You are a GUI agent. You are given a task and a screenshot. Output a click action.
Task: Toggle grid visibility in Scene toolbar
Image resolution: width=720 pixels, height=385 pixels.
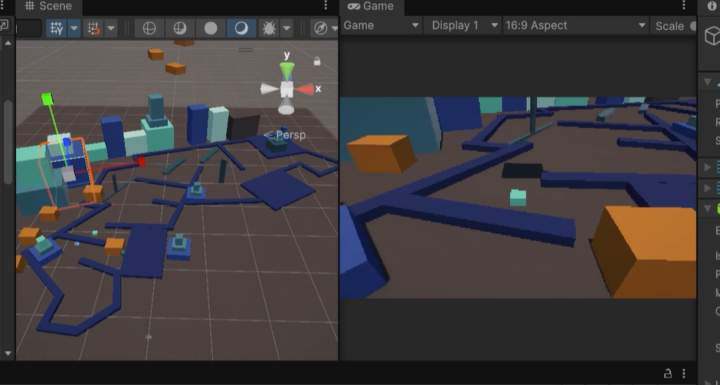pyautogui.click(x=56, y=28)
